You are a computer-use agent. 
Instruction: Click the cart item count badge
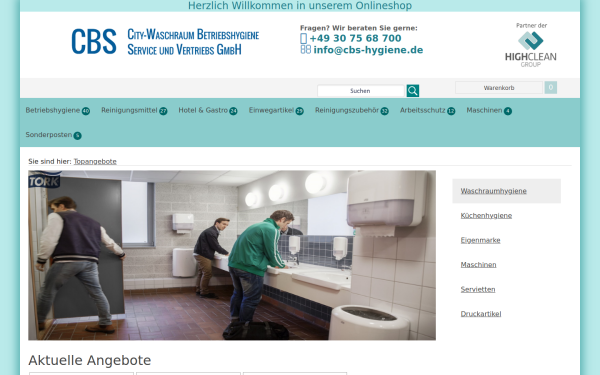click(551, 88)
